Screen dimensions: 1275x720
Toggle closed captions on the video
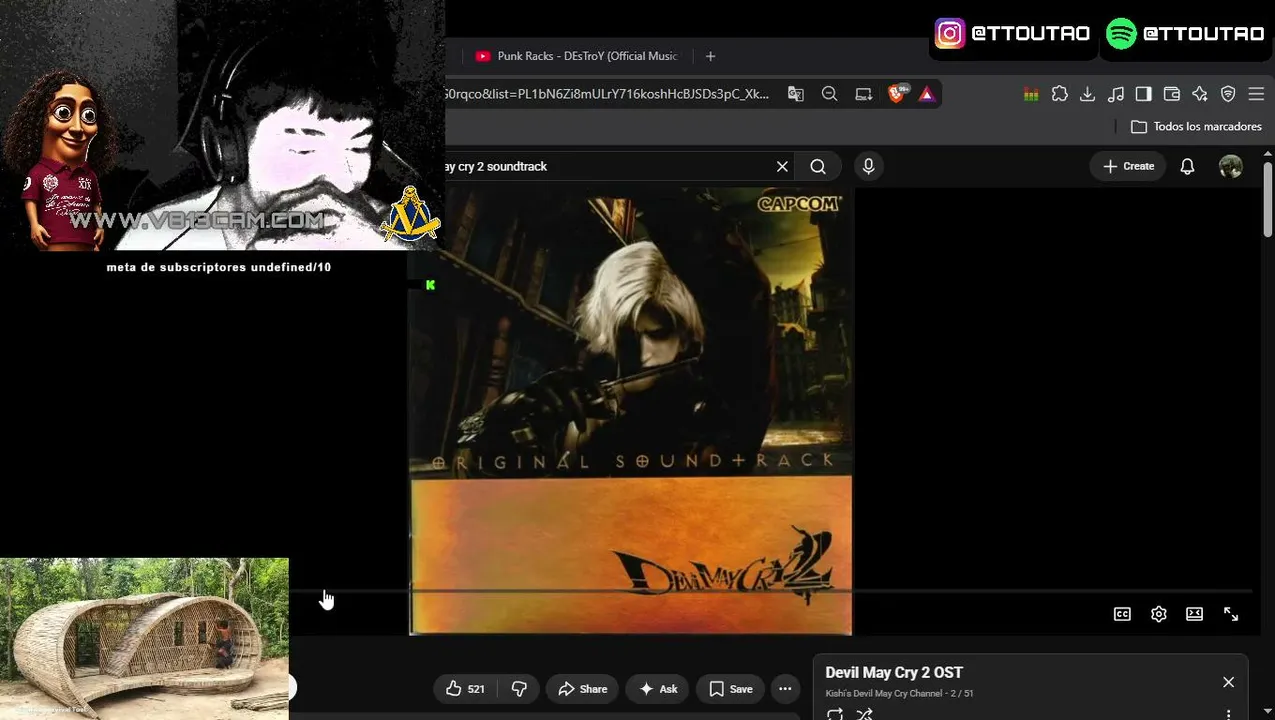pos(1122,614)
